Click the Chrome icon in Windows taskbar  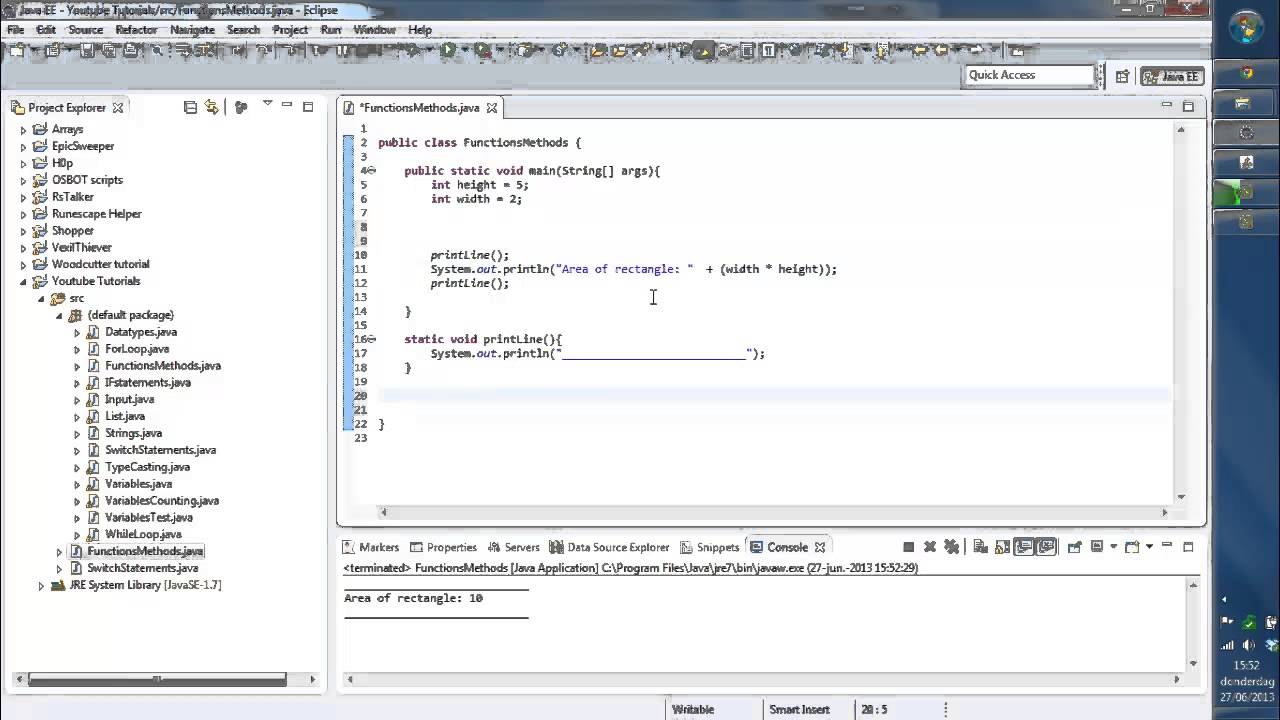[1246, 73]
